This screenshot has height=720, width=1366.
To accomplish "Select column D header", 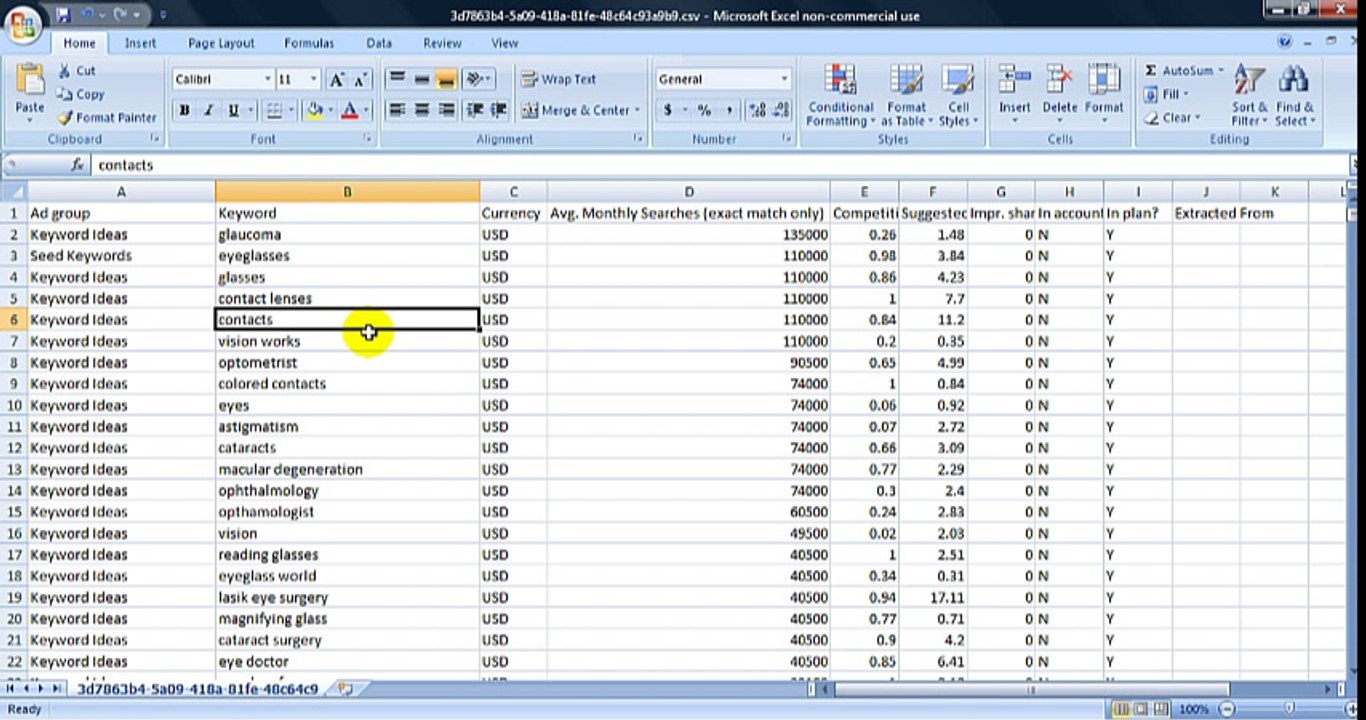I will (x=689, y=191).
